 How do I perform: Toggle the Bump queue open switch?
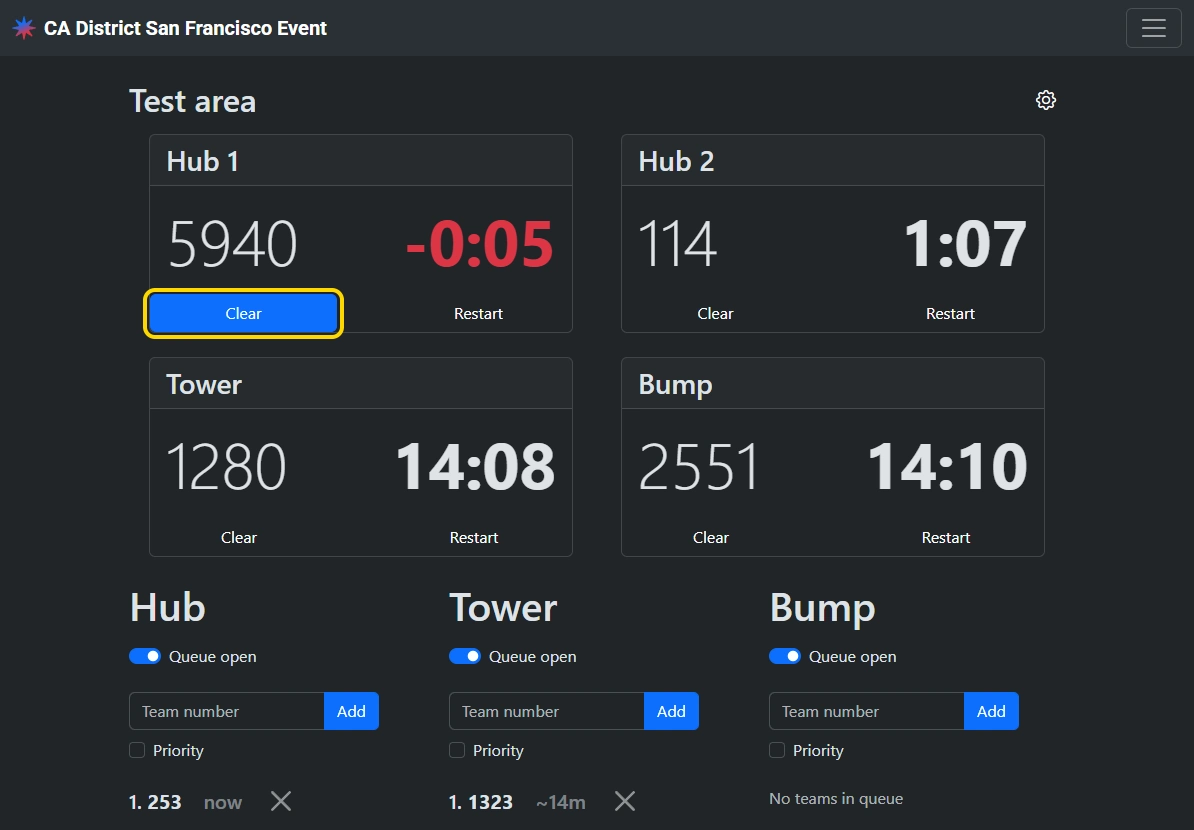785,657
